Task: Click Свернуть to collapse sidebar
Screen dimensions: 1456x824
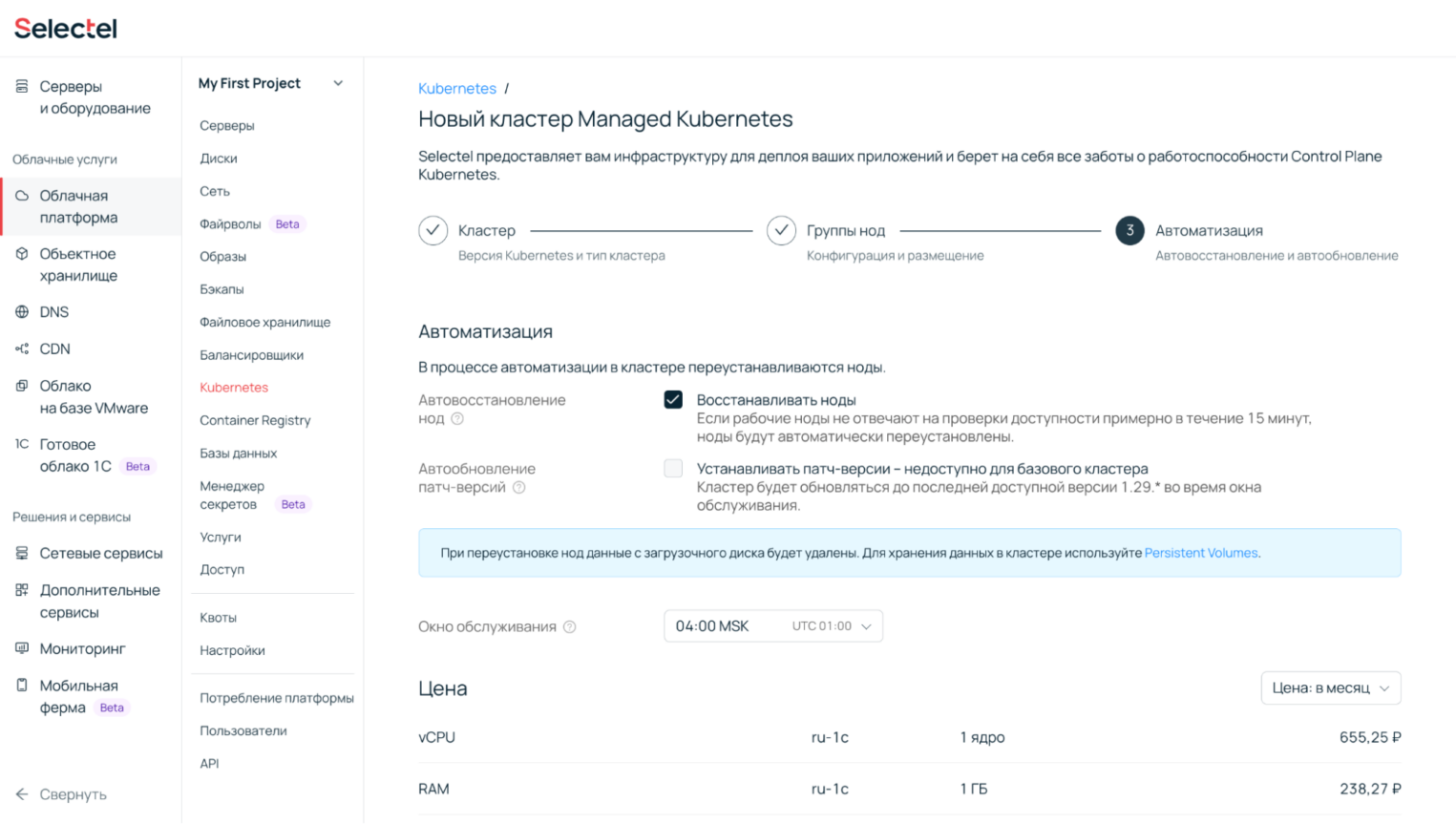Action: coord(73,794)
